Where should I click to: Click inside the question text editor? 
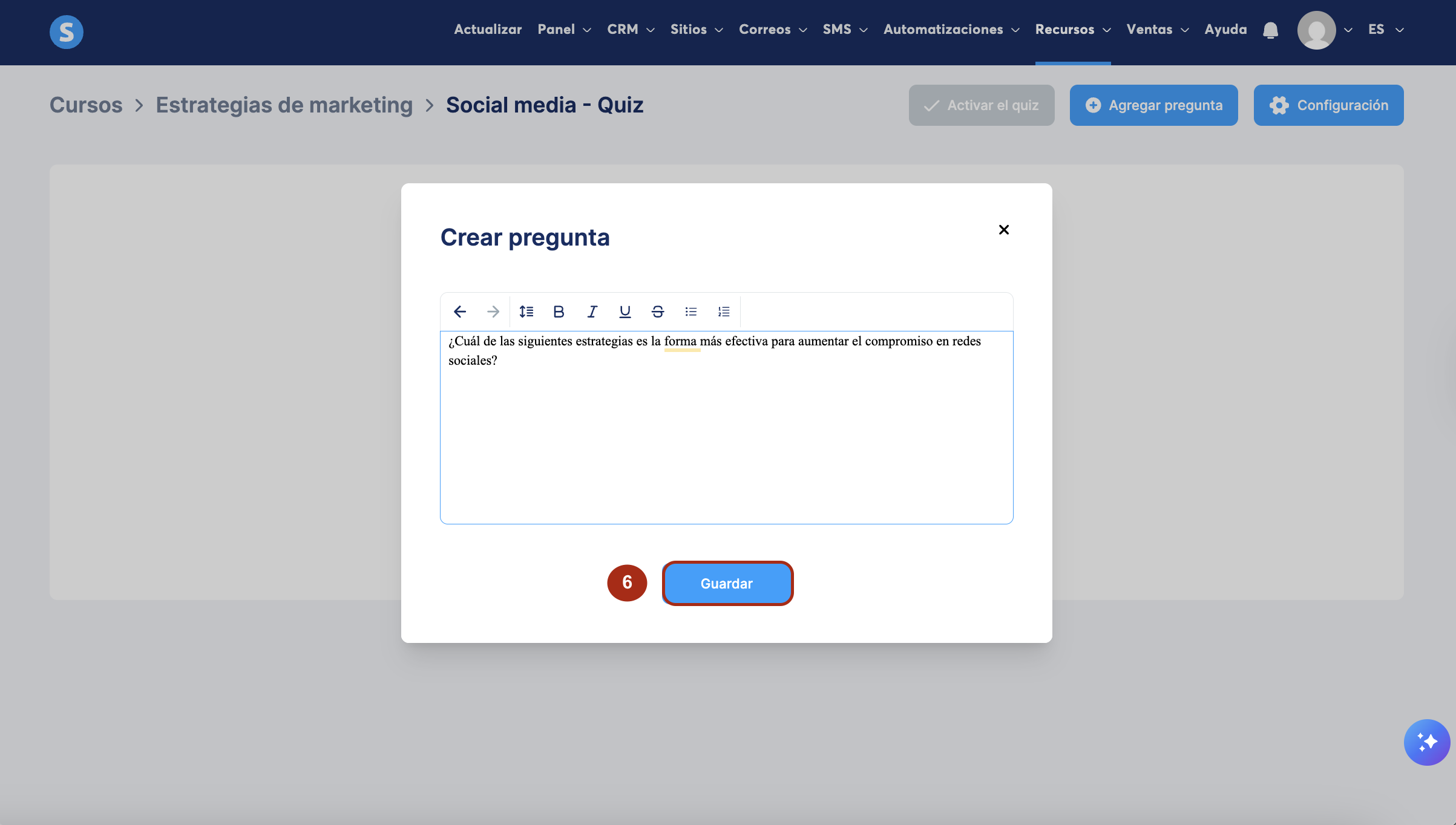[726, 435]
